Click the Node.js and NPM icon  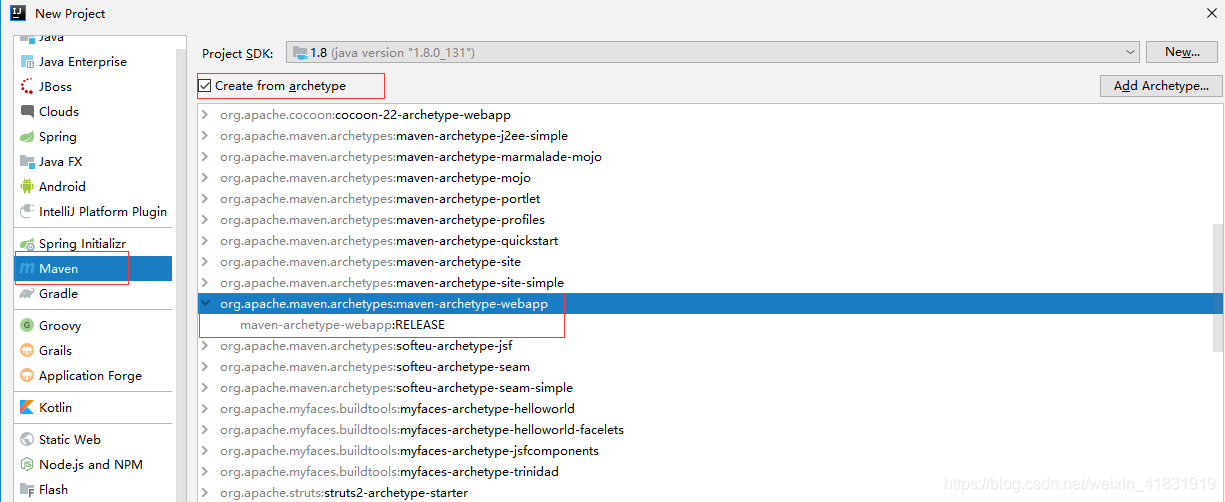[x=27, y=465]
